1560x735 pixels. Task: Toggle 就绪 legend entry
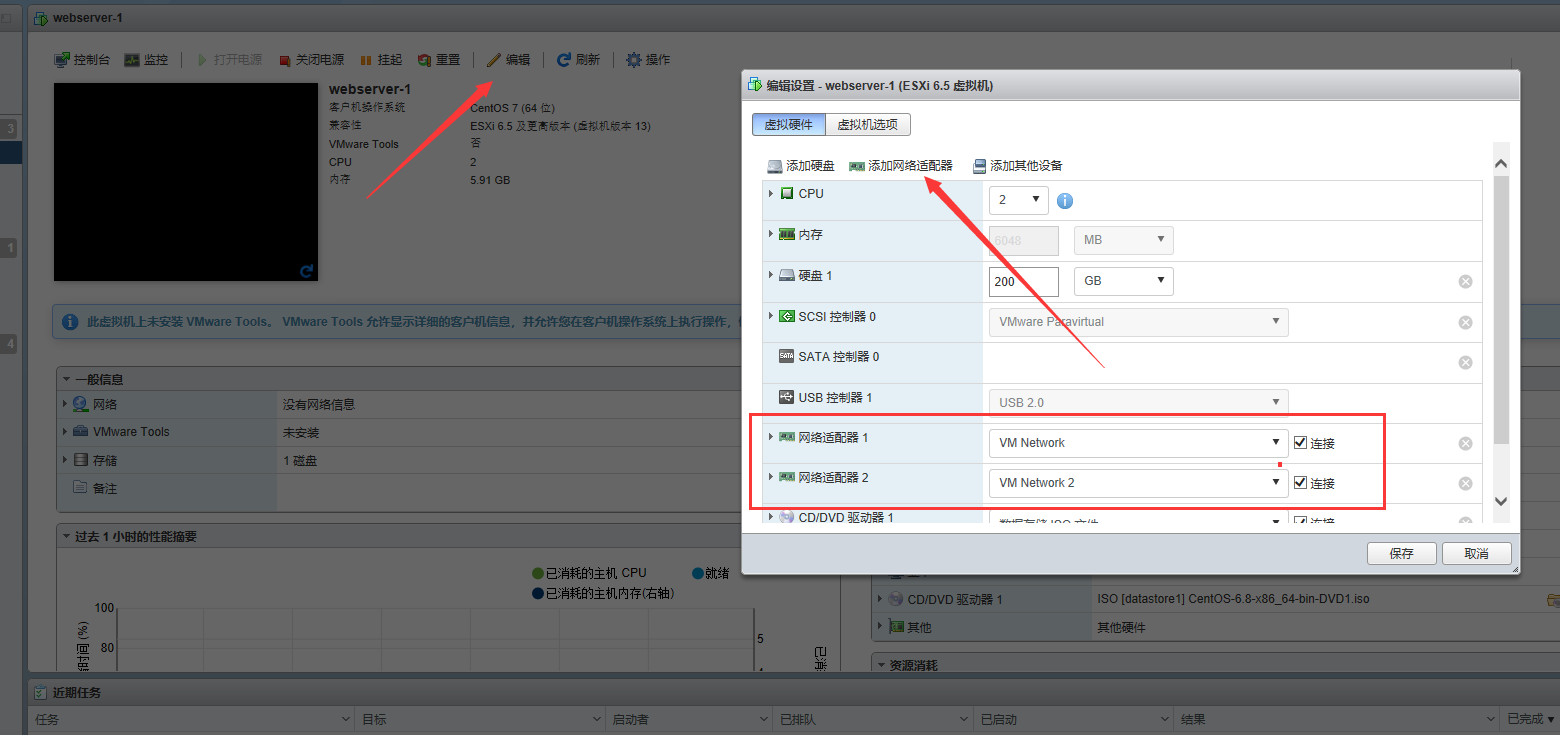click(710, 573)
